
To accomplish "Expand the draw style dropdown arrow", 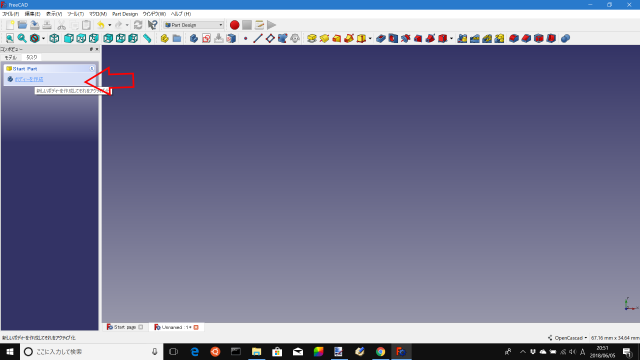I will [43, 39].
